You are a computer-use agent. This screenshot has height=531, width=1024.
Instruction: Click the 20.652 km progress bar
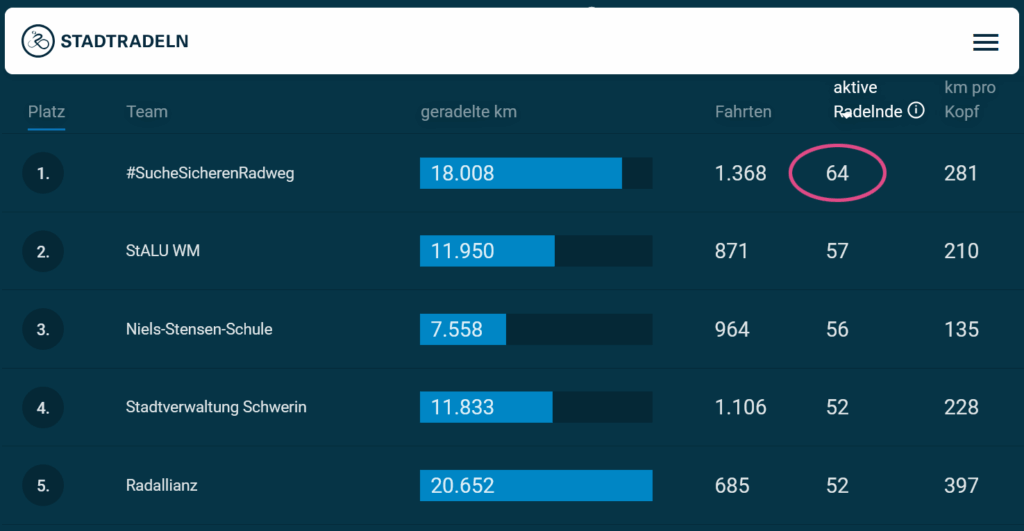pos(536,485)
